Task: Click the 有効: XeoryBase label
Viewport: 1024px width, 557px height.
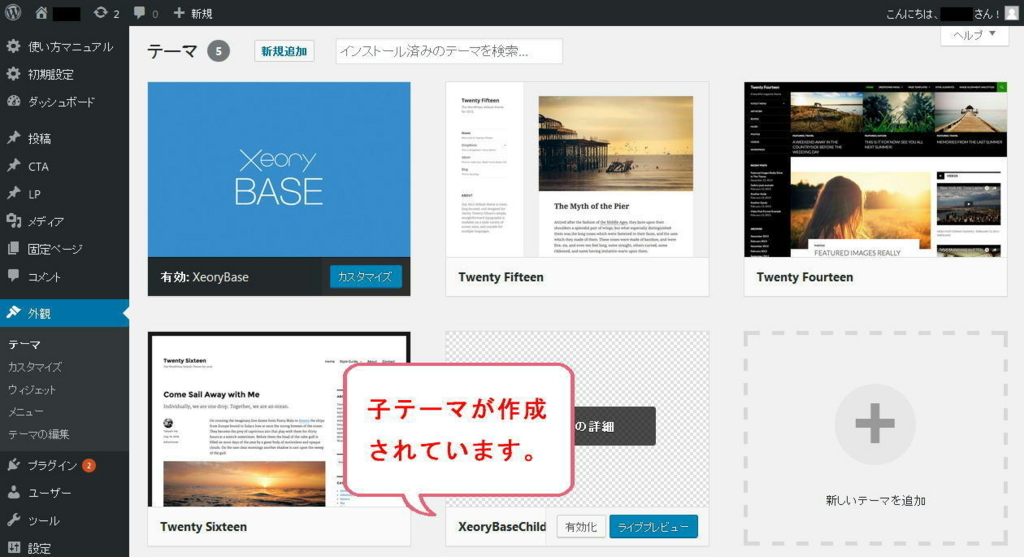Action: tap(204, 277)
